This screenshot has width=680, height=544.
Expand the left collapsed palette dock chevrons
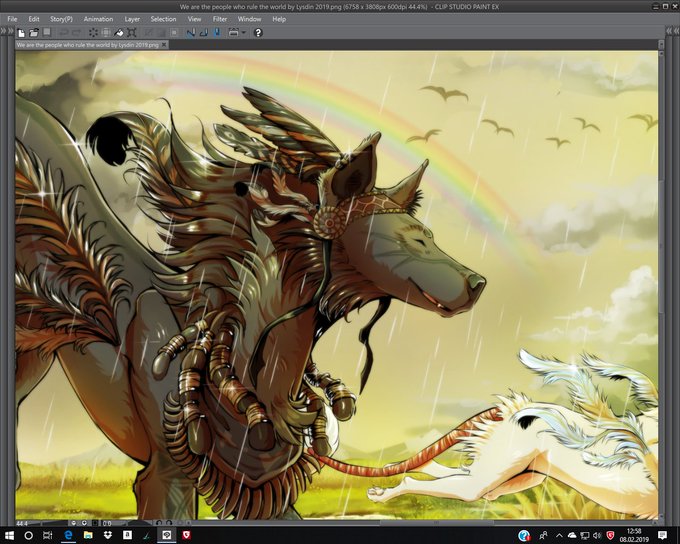[x=4, y=31]
